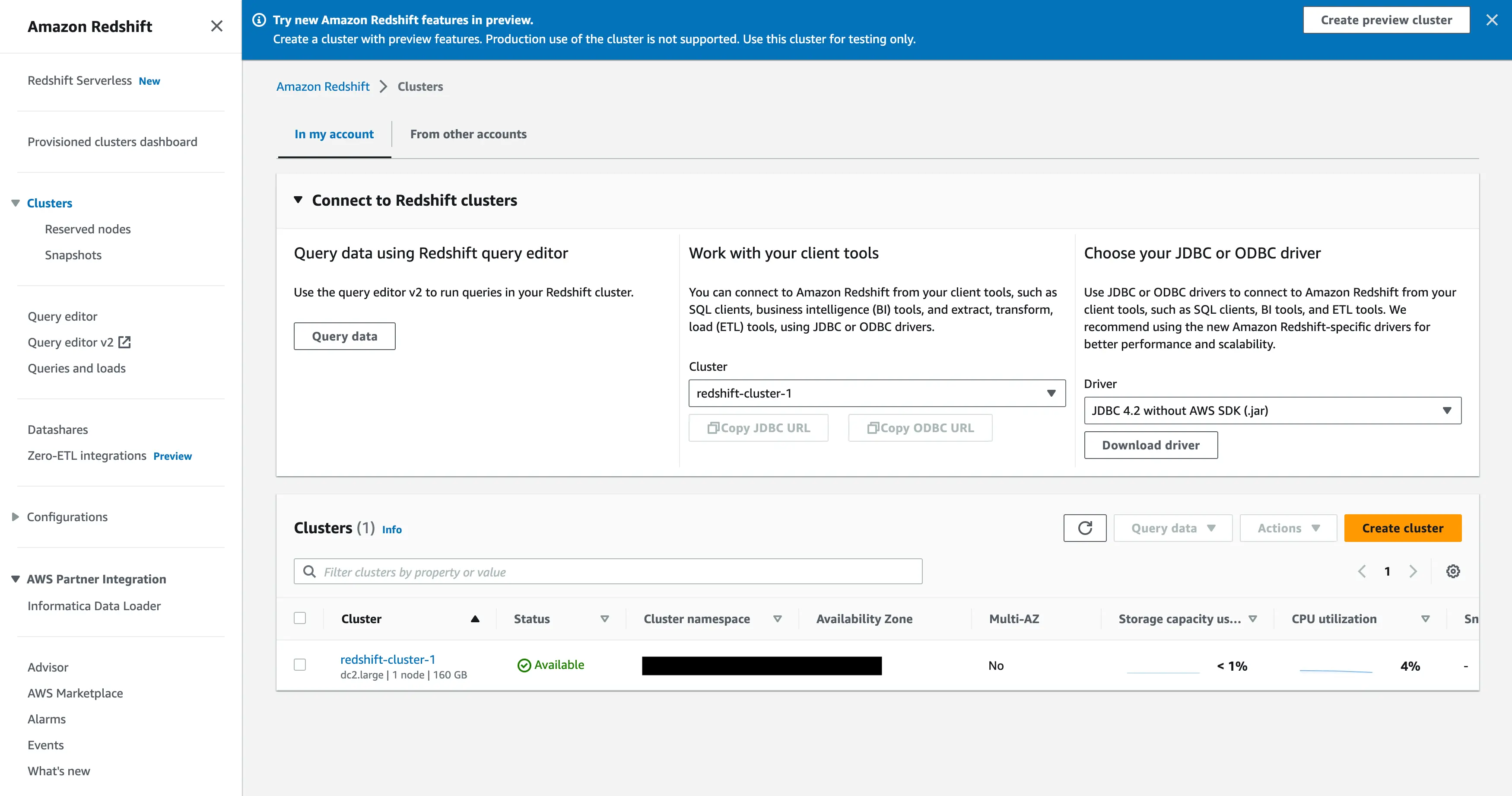Click the info icon in the preview banner

(x=258, y=19)
